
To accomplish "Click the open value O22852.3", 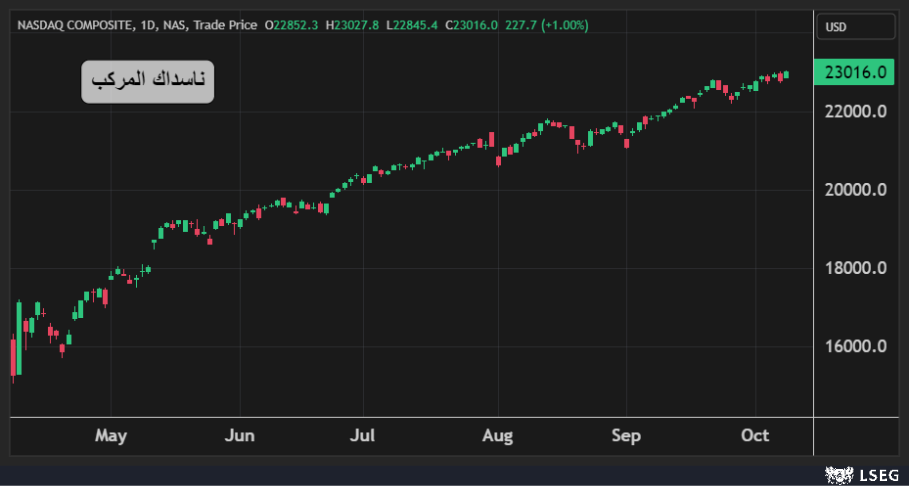I will coord(291,24).
